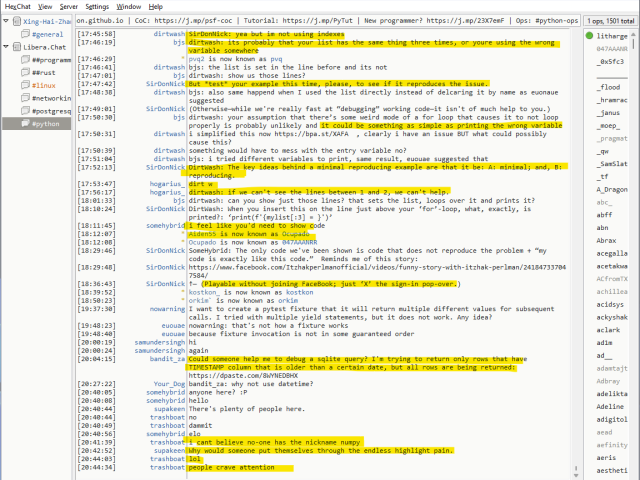Open the View menu
Viewport: 640px width, 480px height.
[45, 7]
